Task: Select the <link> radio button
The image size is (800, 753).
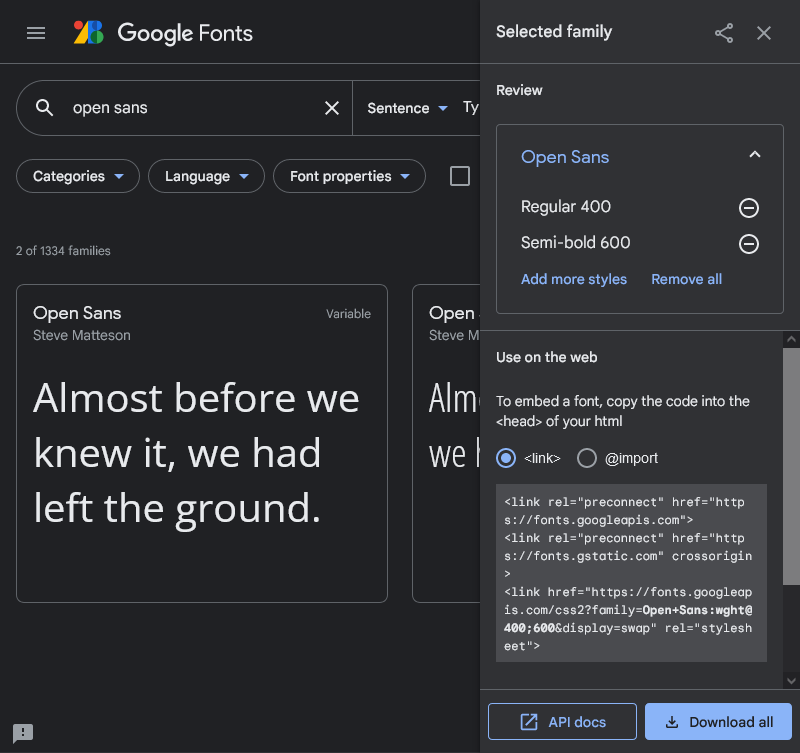Action: tap(506, 458)
